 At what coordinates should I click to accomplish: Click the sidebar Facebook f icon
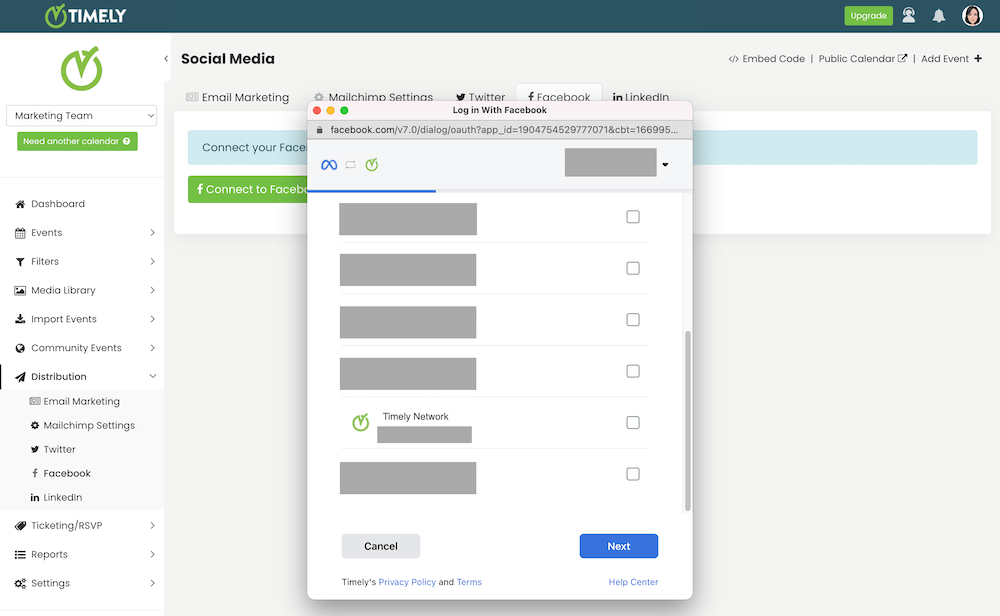pyautogui.click(x=35, y=473)
